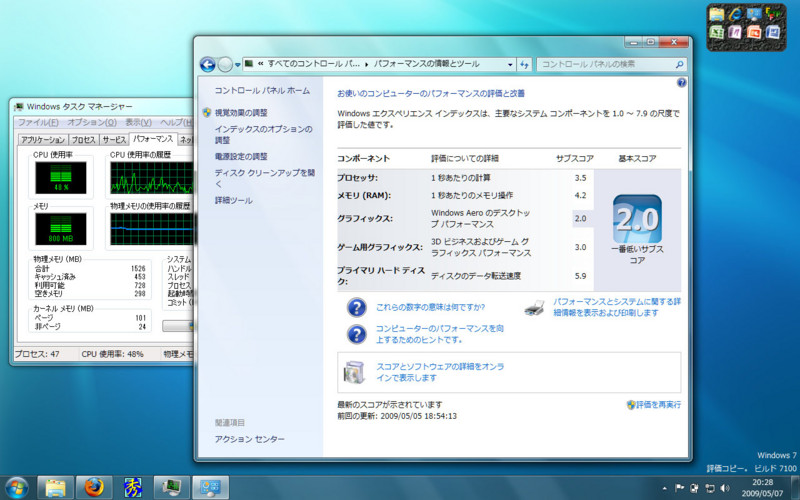
Task: Click the software box icon for online details
Action: point(354,372)
